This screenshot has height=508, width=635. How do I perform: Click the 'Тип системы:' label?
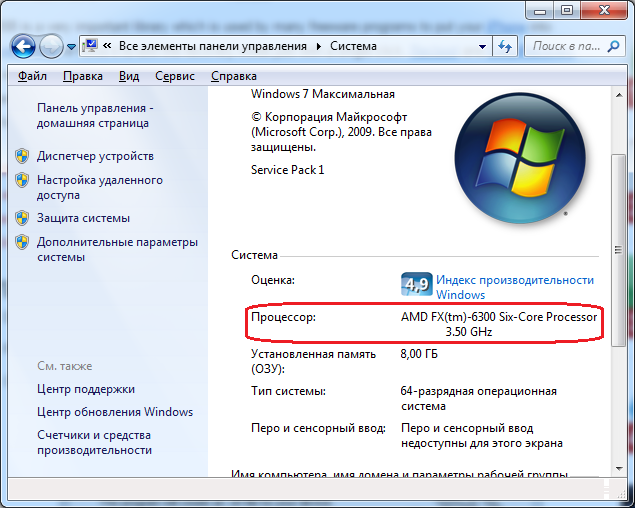[288, 391]
